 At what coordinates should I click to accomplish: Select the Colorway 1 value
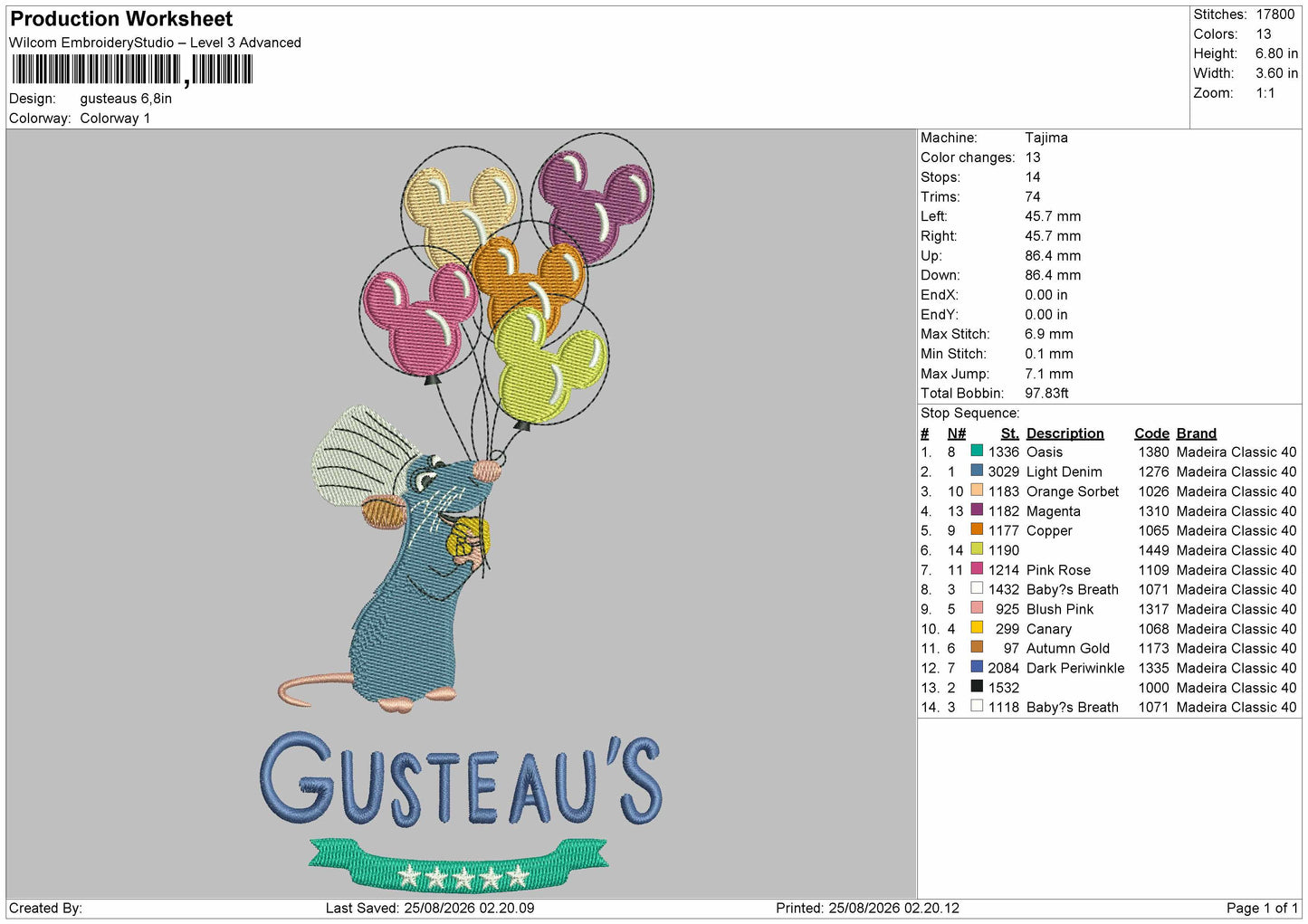[115, 119]
